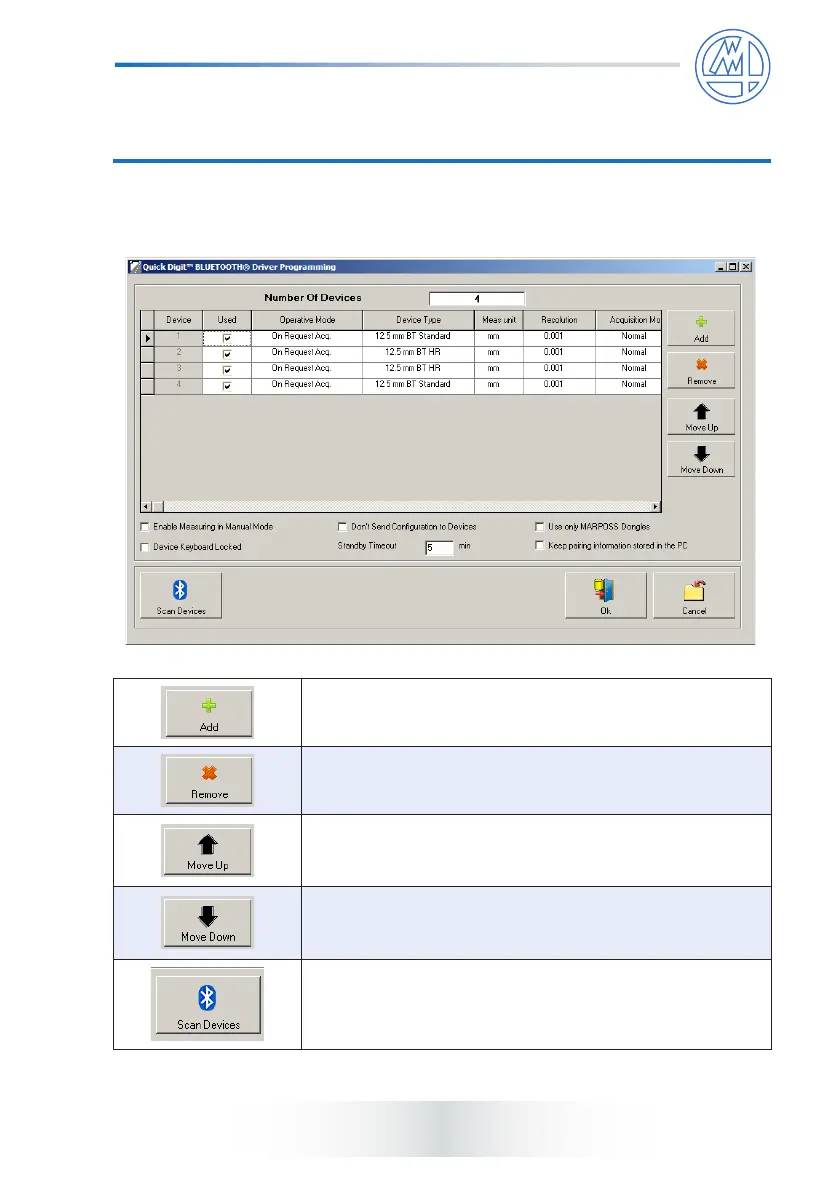Toggle the Used checkbox for device 4

(226, 386)
